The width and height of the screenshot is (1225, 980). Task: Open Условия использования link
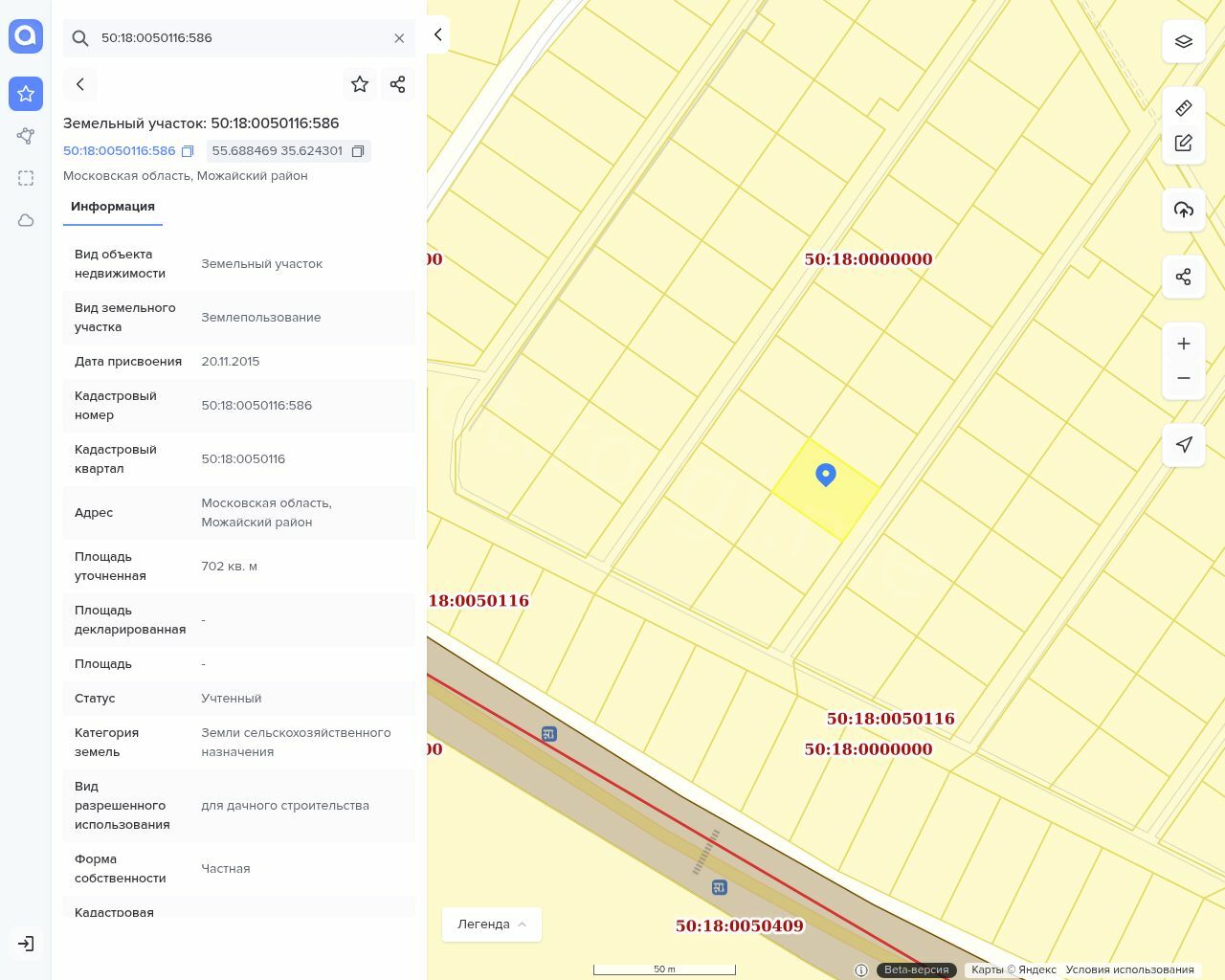click(x=1129, y=969)
